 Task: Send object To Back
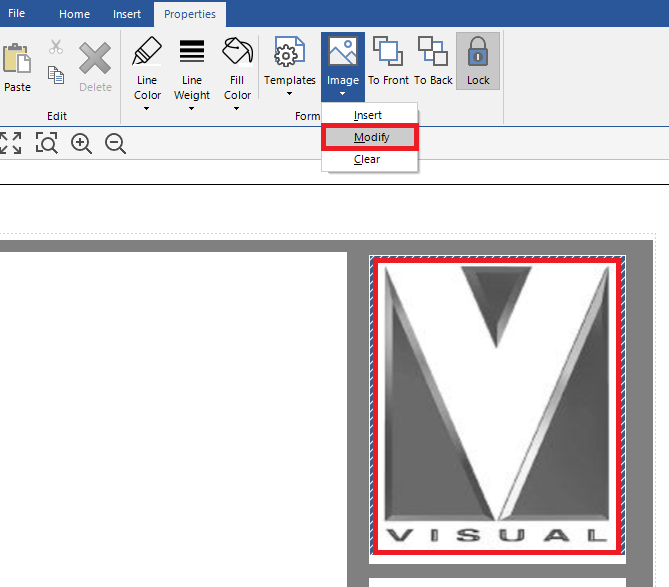(433, 62)
